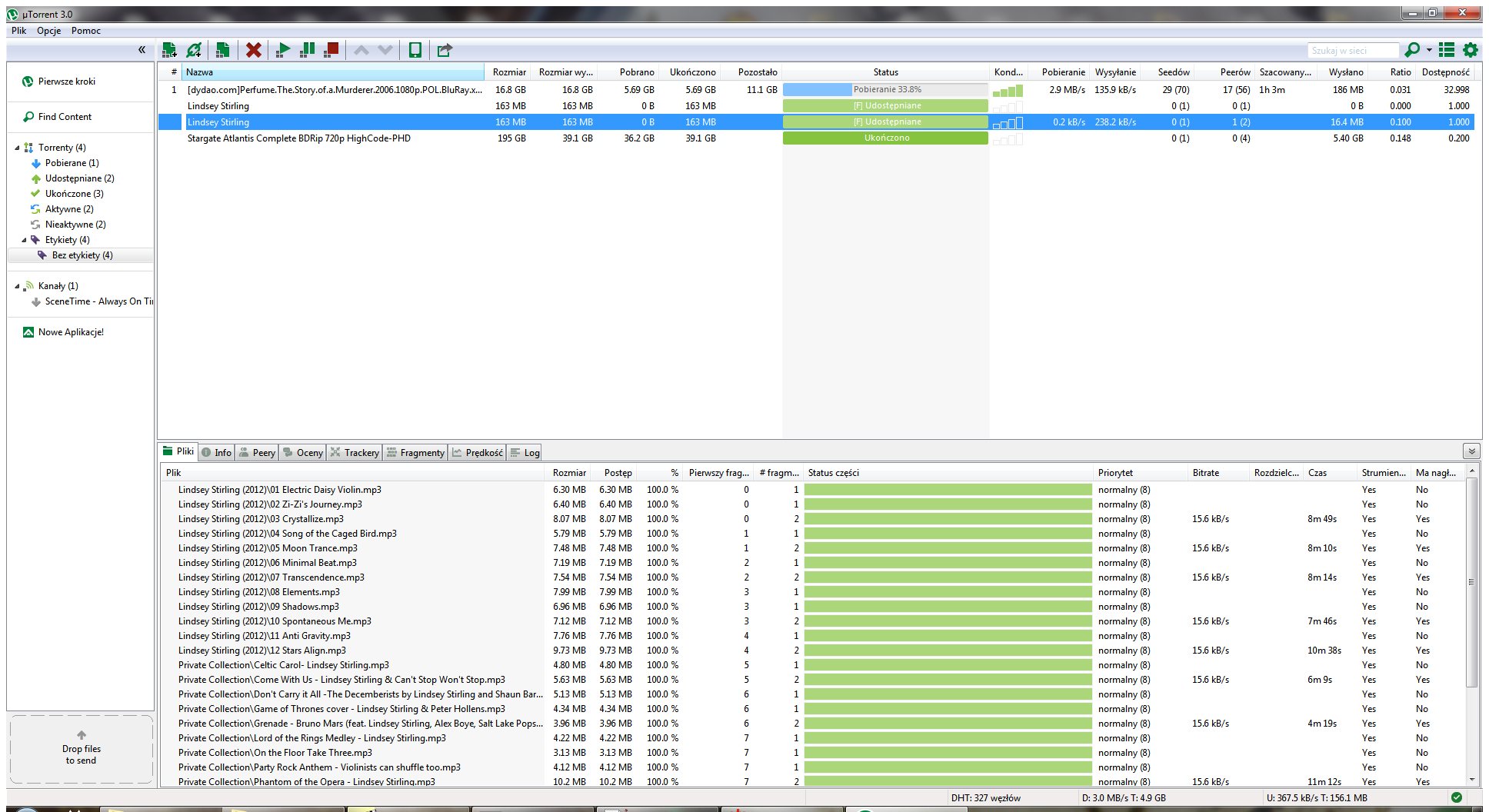Sort torrents by the Rozmiar column header
Viewport: 1489px width, 812px height.
point(508,72)
